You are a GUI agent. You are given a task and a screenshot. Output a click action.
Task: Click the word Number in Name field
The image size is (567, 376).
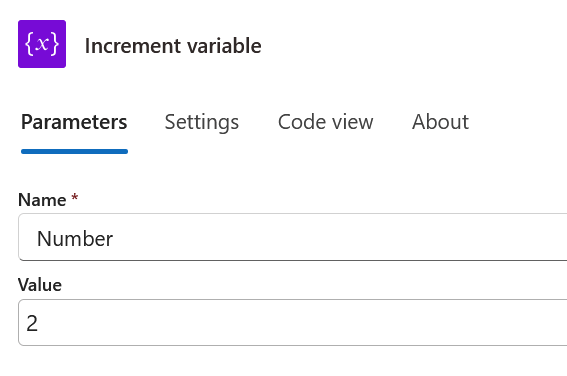pyautogui.click(x=75, y=239)
